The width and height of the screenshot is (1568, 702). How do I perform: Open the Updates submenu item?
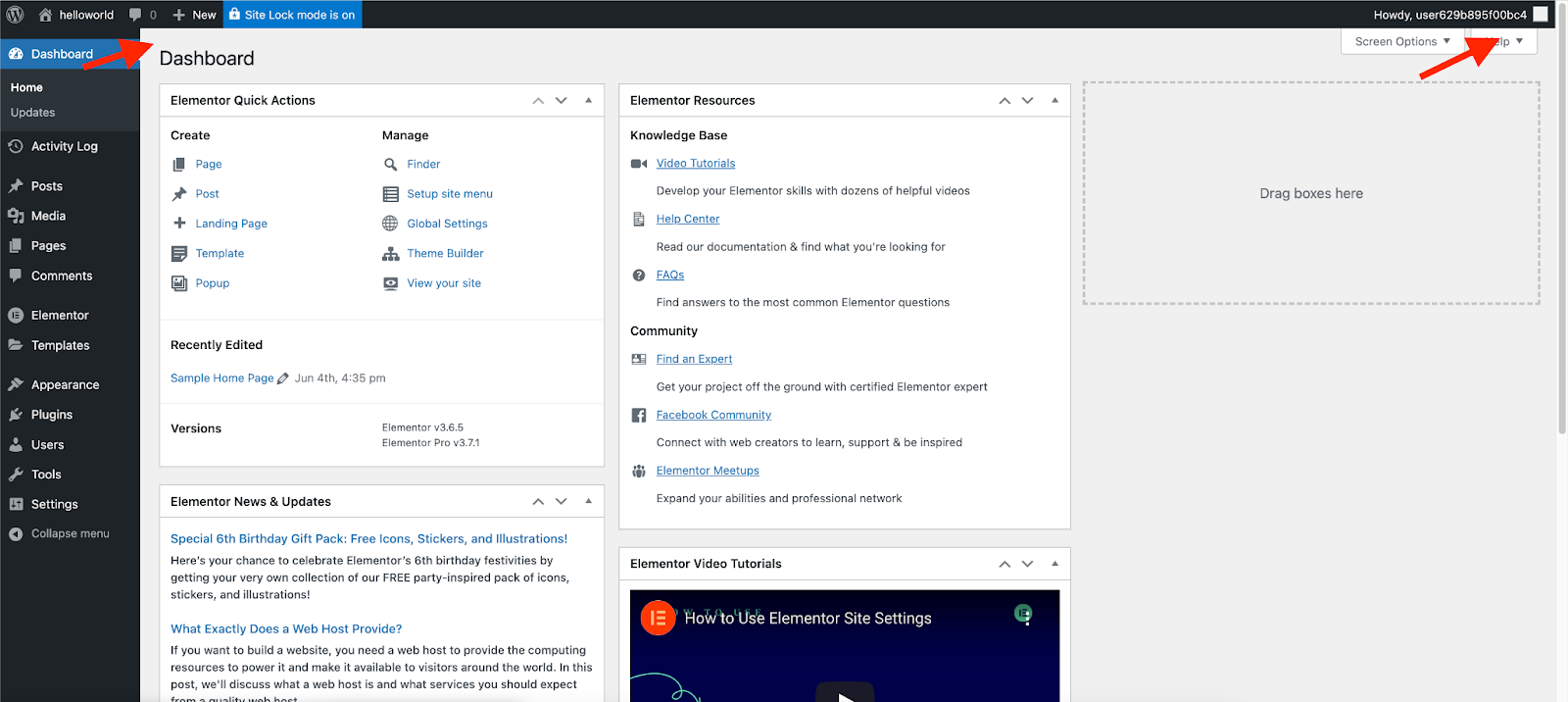[x=32, y=113]
